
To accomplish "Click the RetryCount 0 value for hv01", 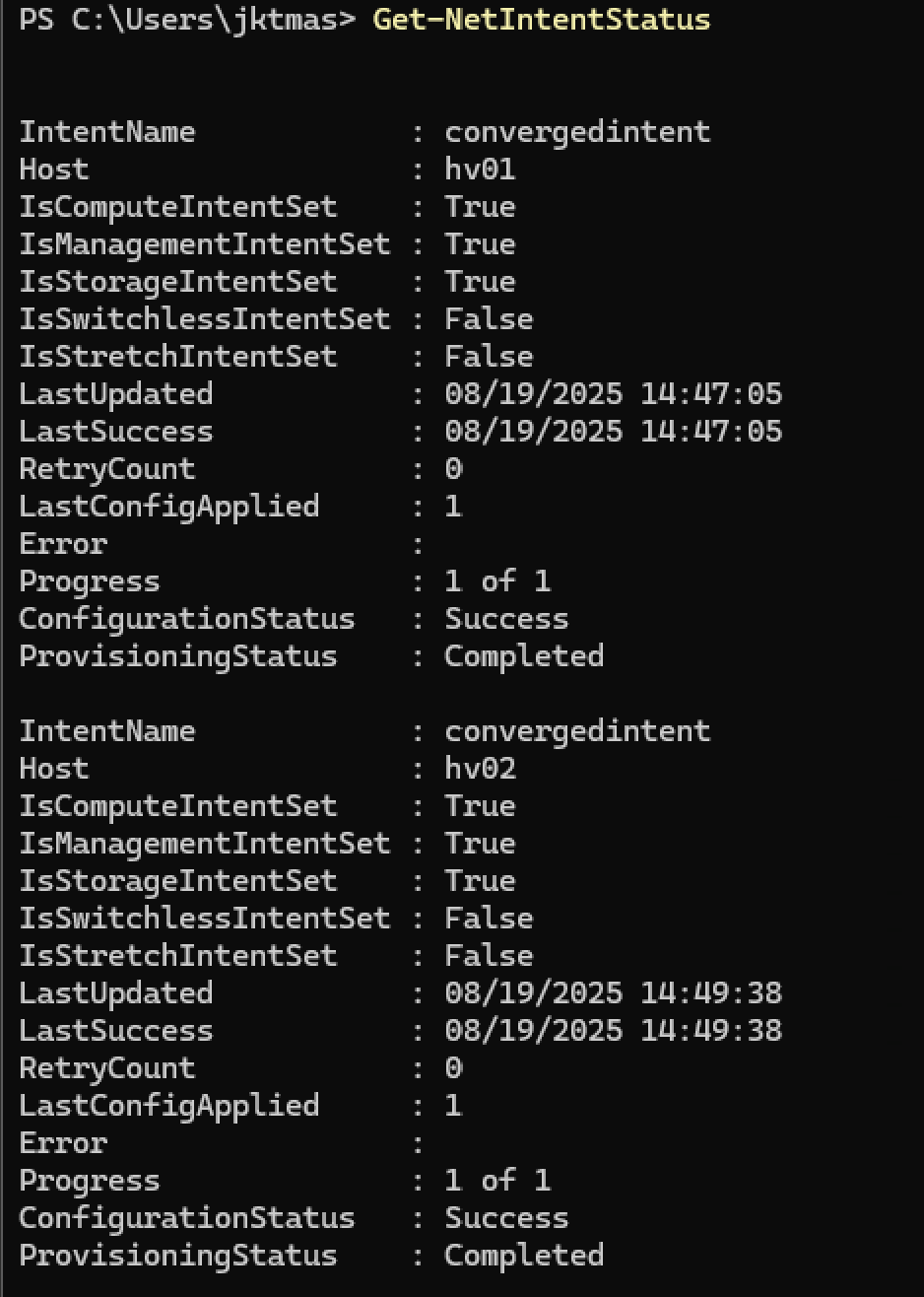I will pos(453,469).
